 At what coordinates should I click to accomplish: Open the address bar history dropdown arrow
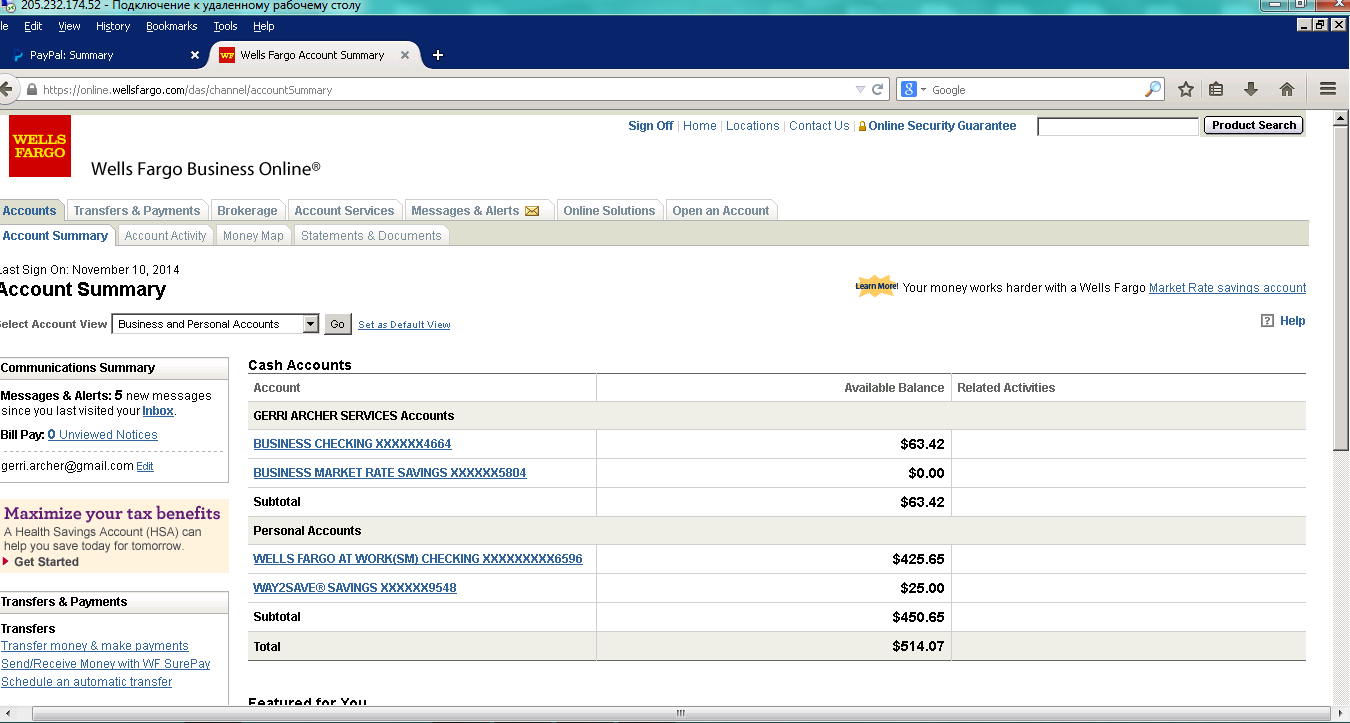pyautogui.click(x=860, y=89)
